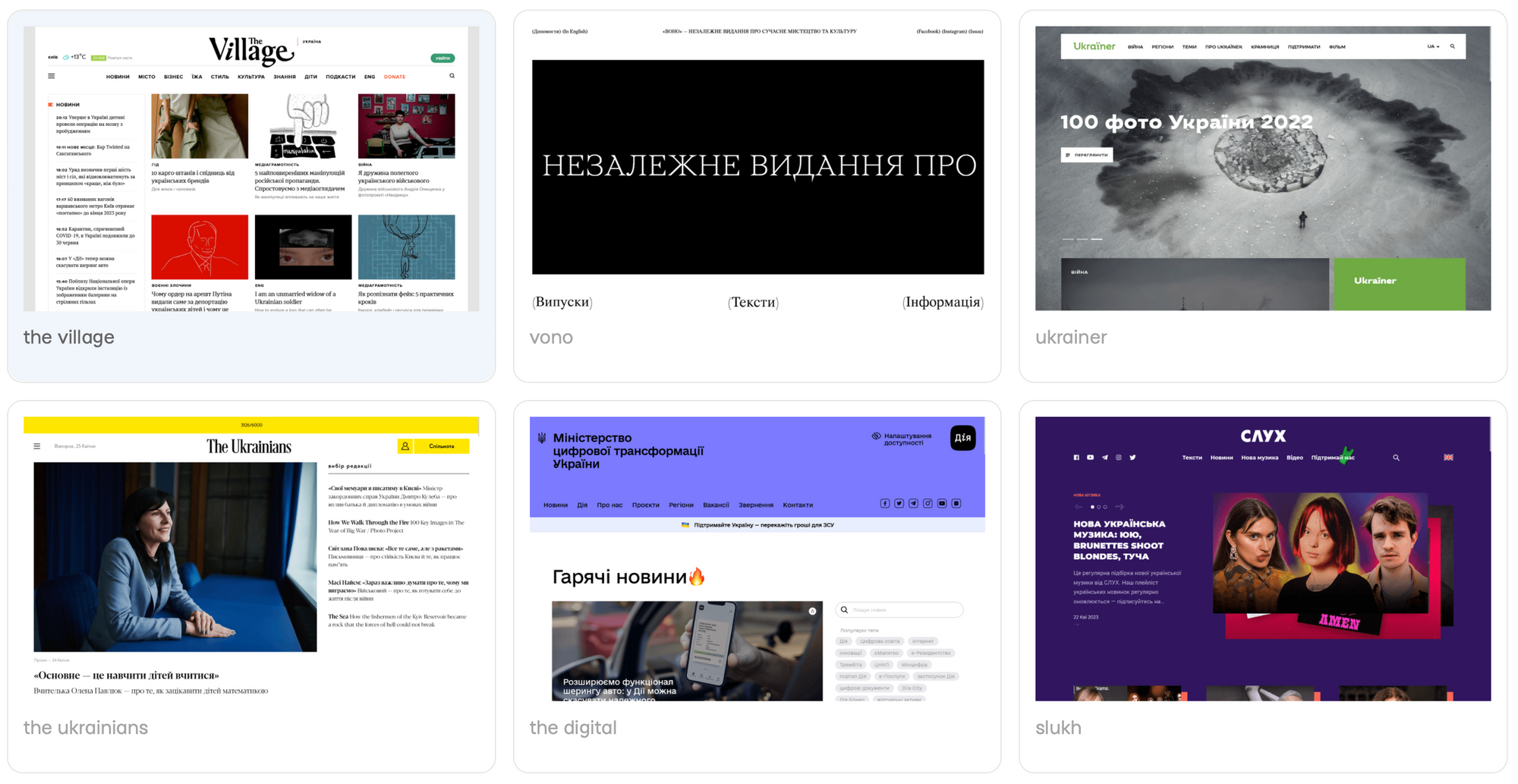Screen dimensions: 1518x784
Task: Click the Ukraïner hero slide indicator dashes
Action: tap(1082, 239)
